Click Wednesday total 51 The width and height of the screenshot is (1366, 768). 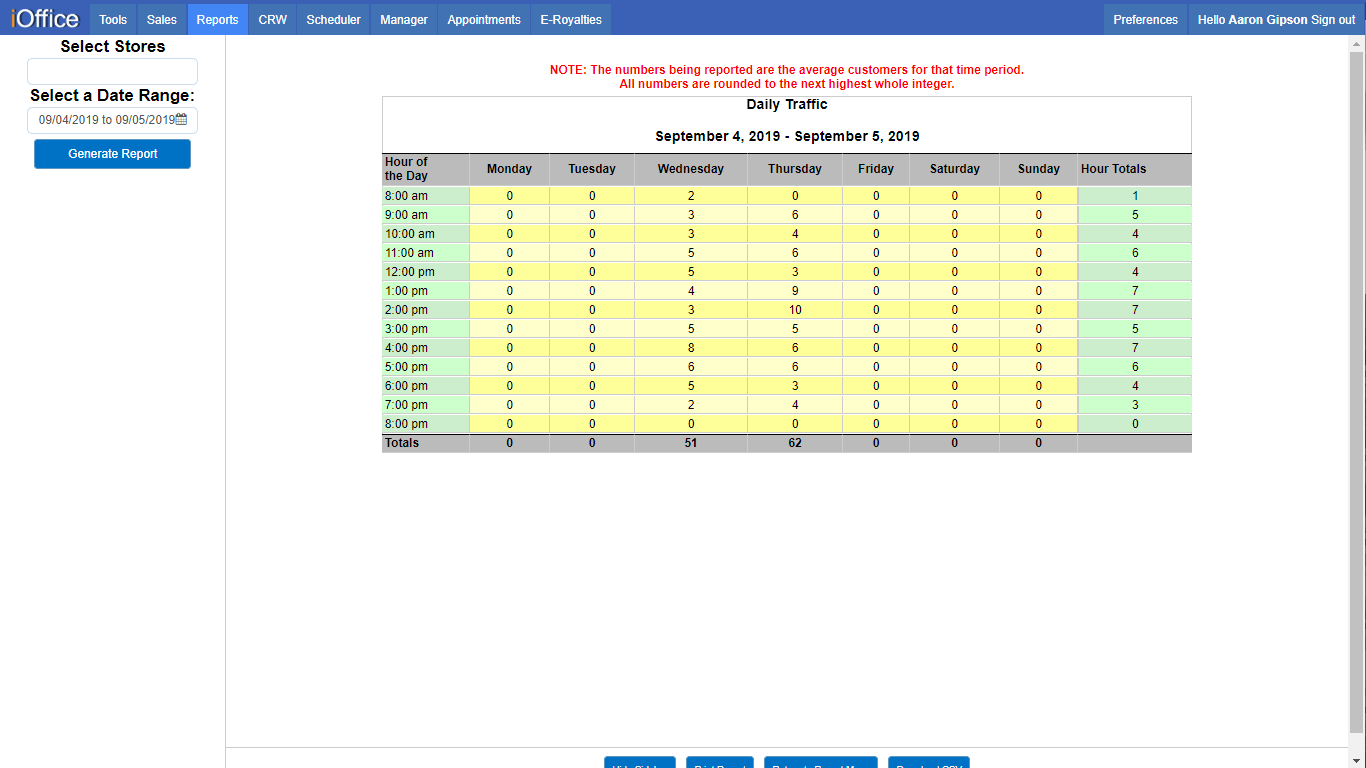pyautogui.click(x=691, y=443)
